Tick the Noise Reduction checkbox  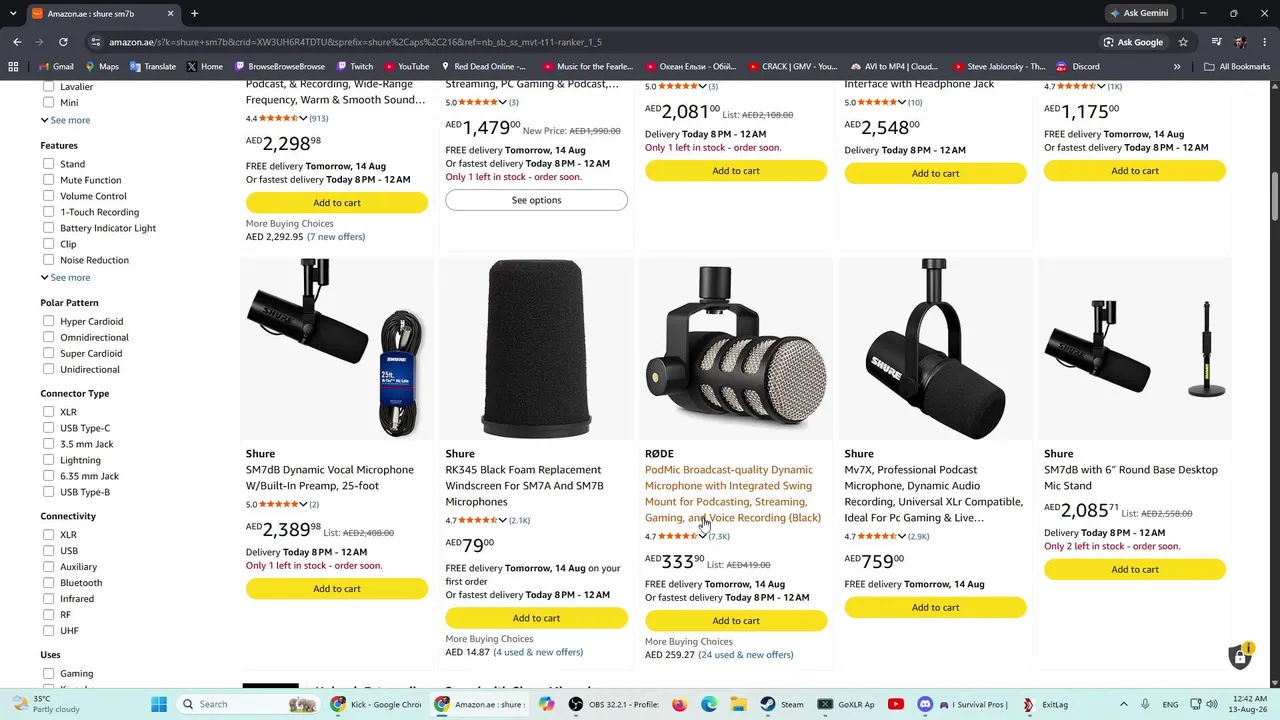(48, 260)
